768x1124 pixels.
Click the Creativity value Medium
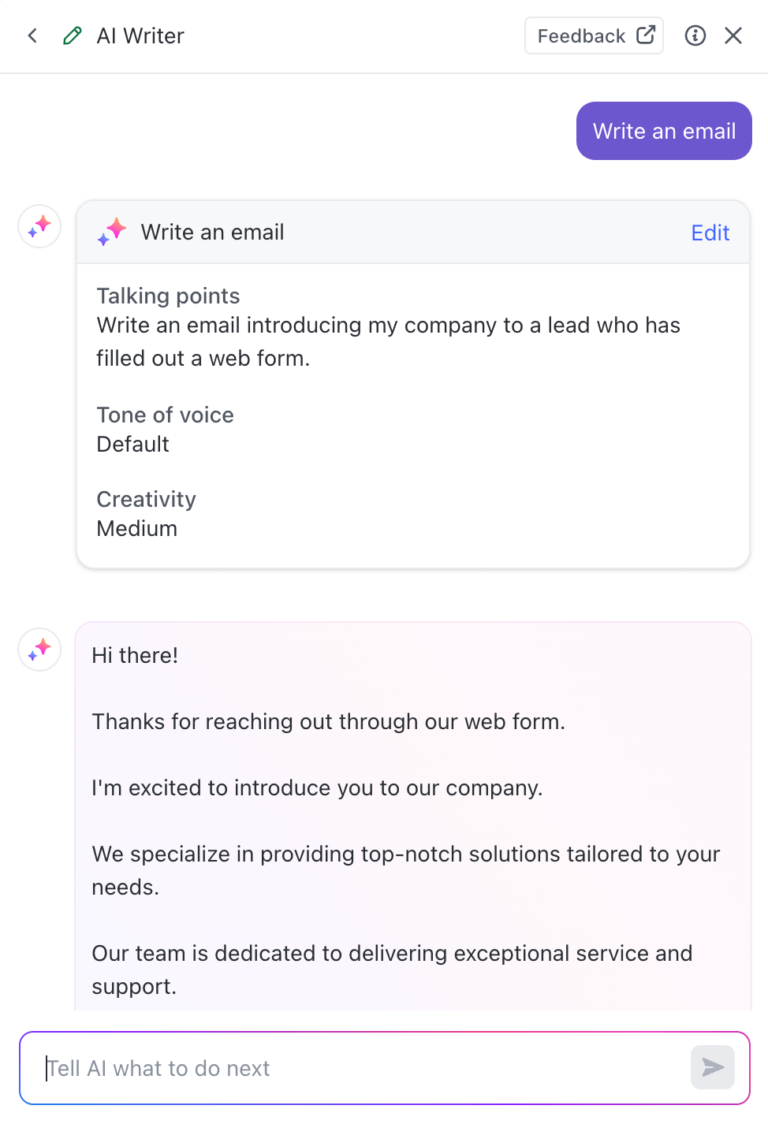tap(137, 528)
